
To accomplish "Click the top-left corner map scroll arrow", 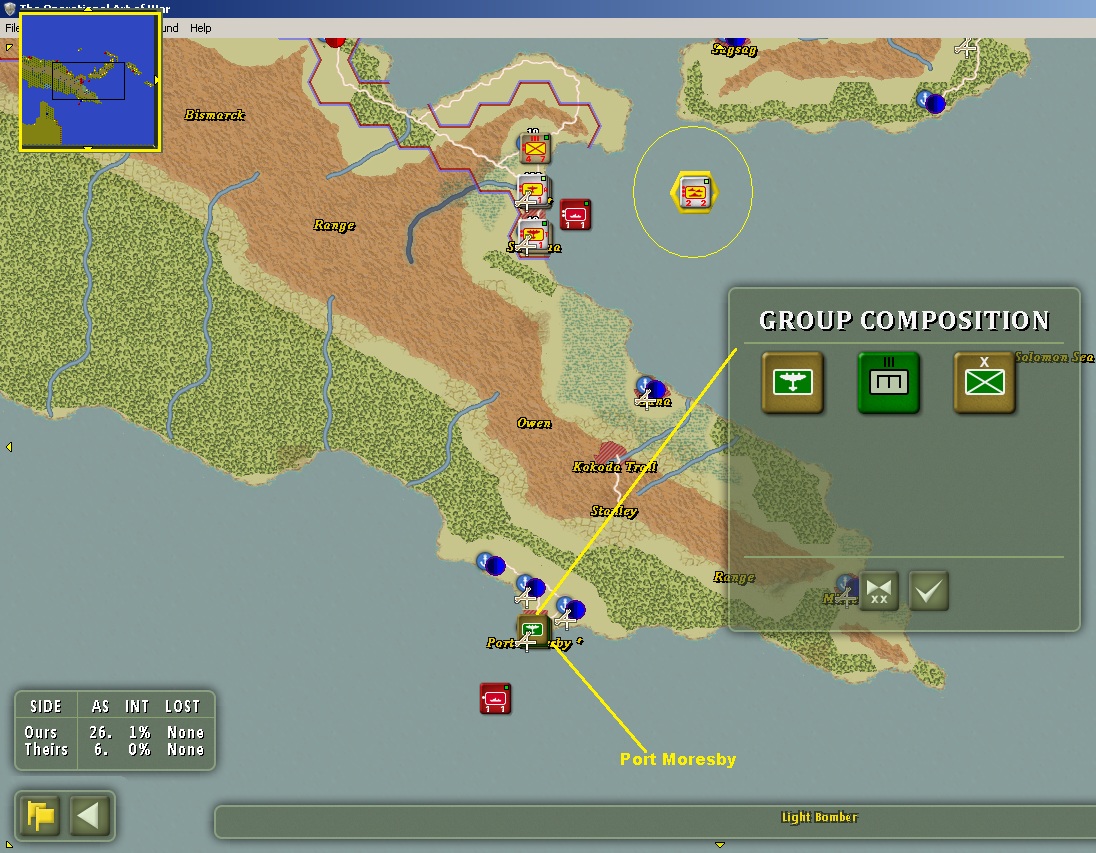I will [x=8, y=48].
